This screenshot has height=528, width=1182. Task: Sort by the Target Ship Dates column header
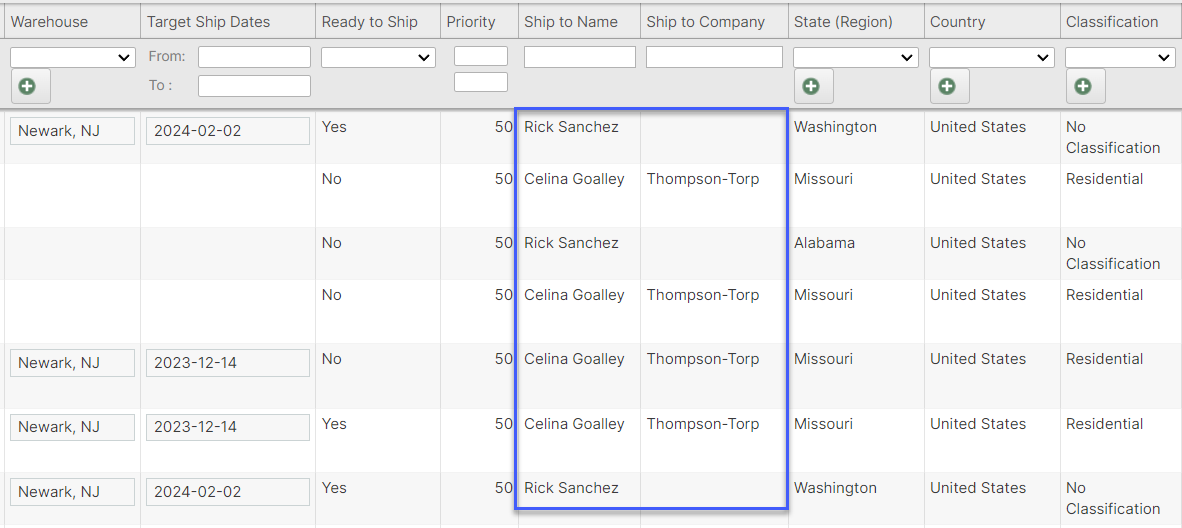tap(208, 22)
